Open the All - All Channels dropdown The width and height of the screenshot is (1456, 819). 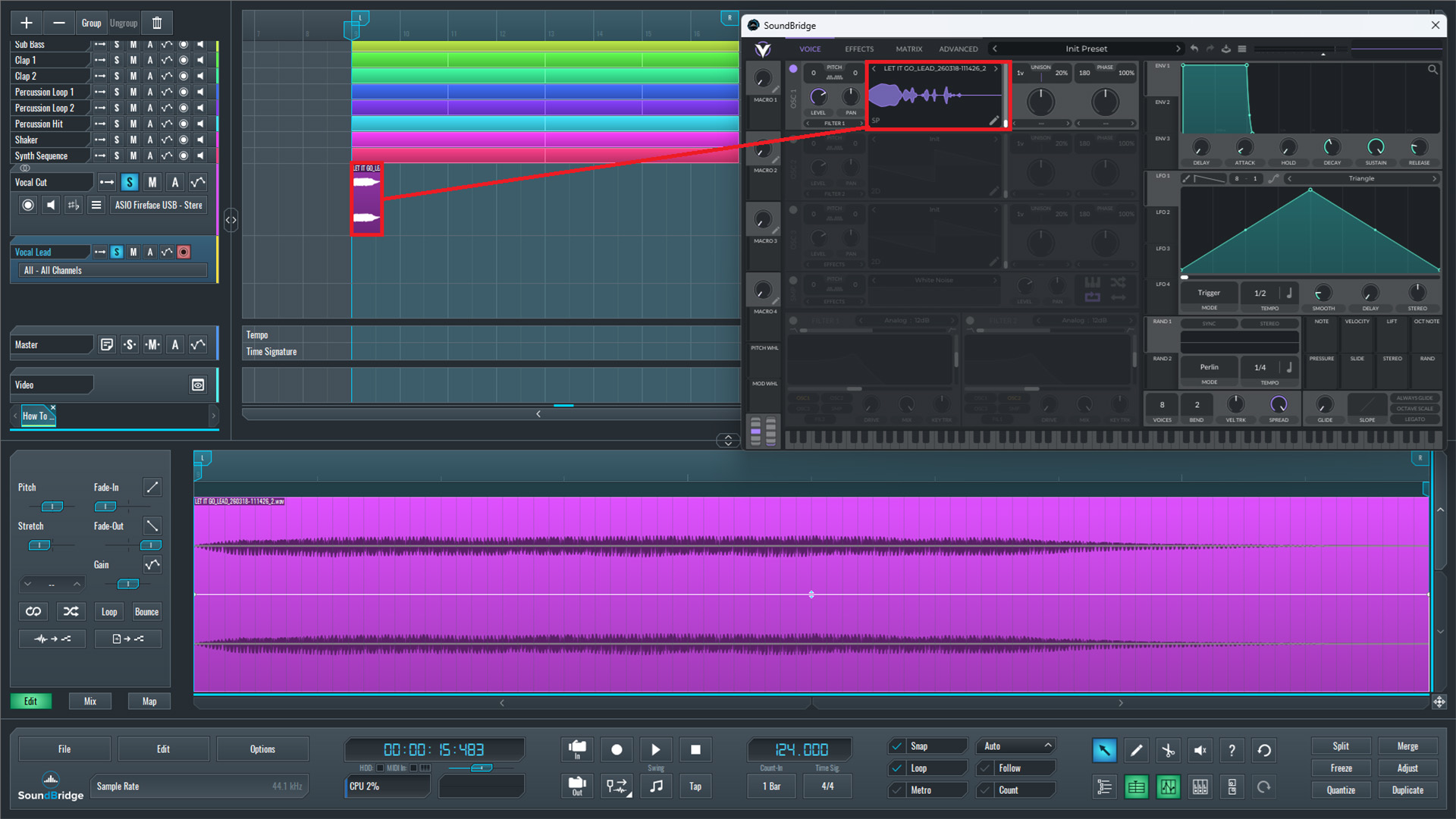point(112,270)
